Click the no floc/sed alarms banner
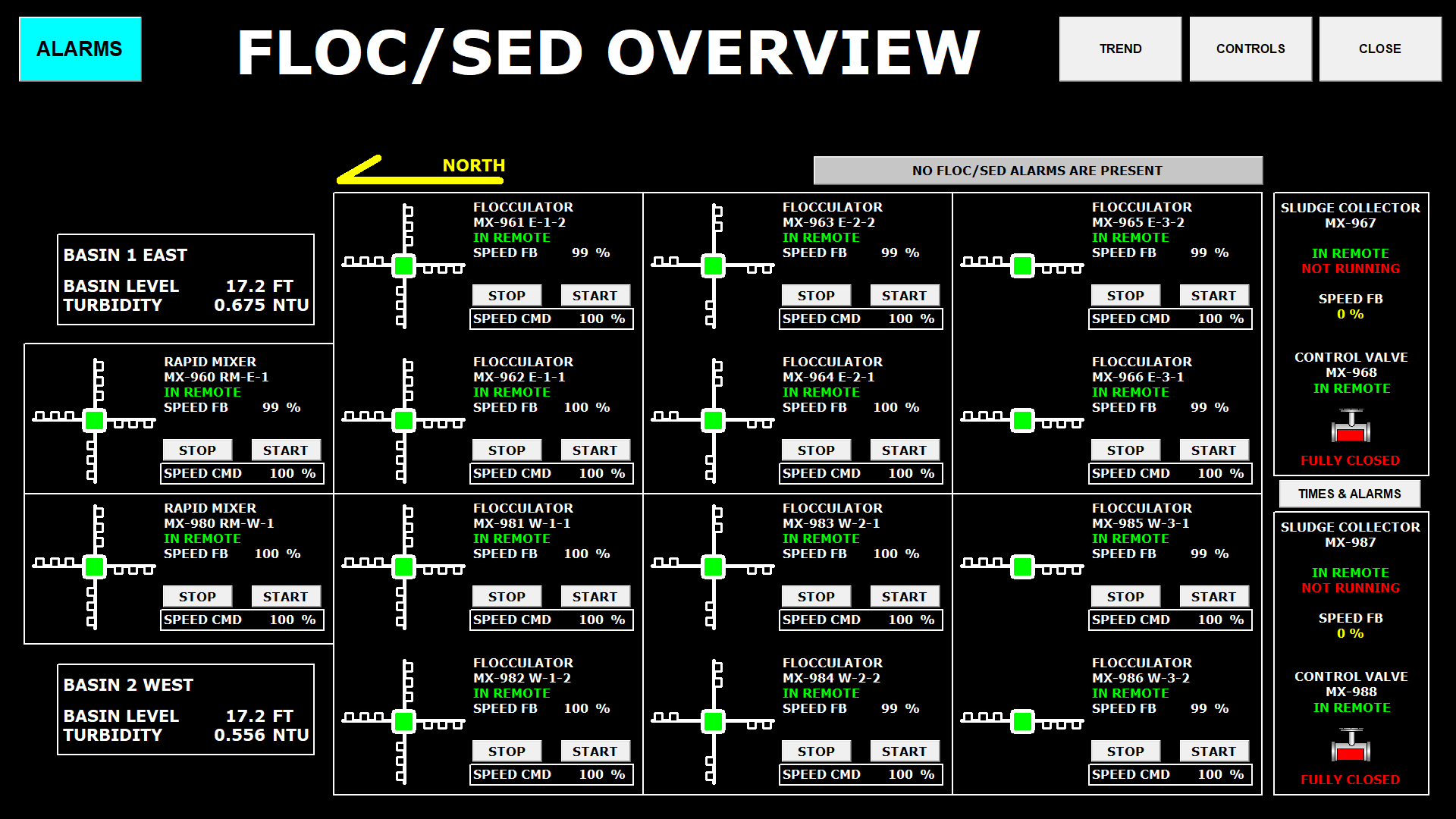Screen dimensions: 1456x819 (1037, 171)
